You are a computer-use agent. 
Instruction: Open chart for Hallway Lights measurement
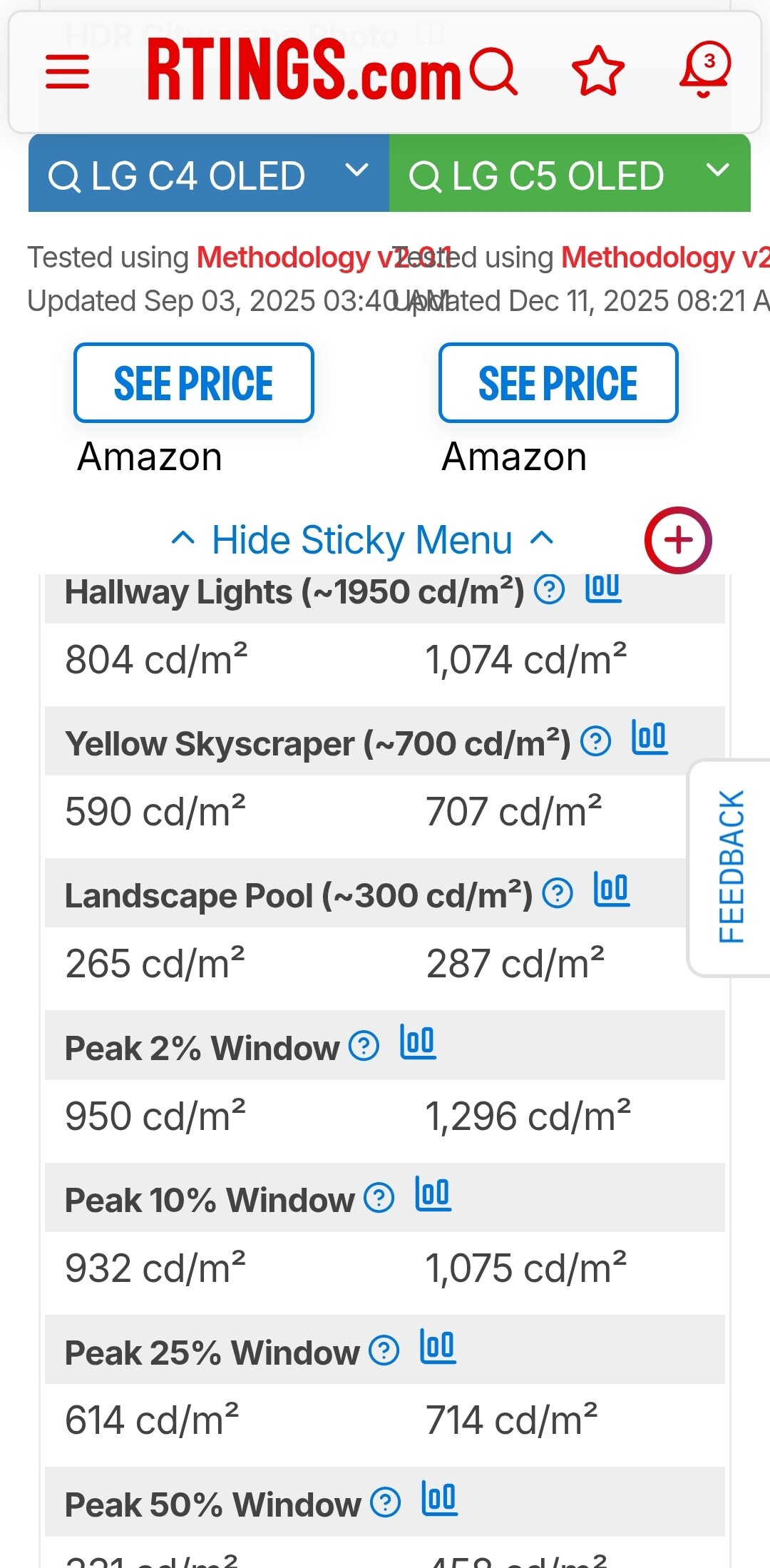[603, 589]
